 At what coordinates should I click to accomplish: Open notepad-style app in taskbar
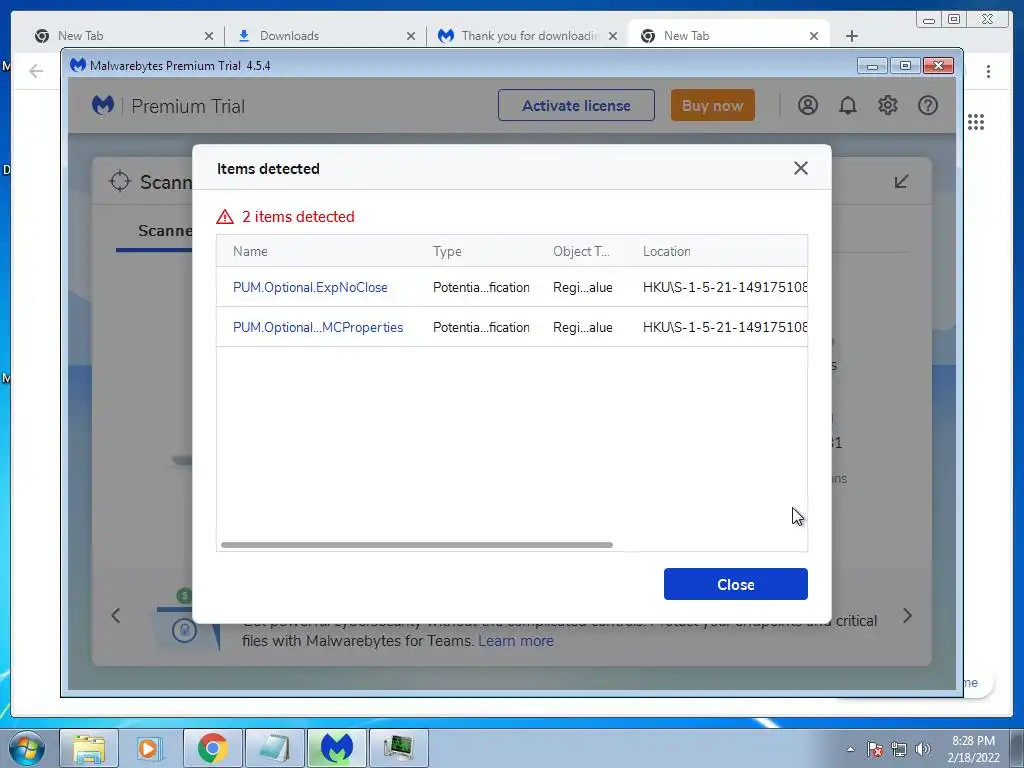pos(275,748)
